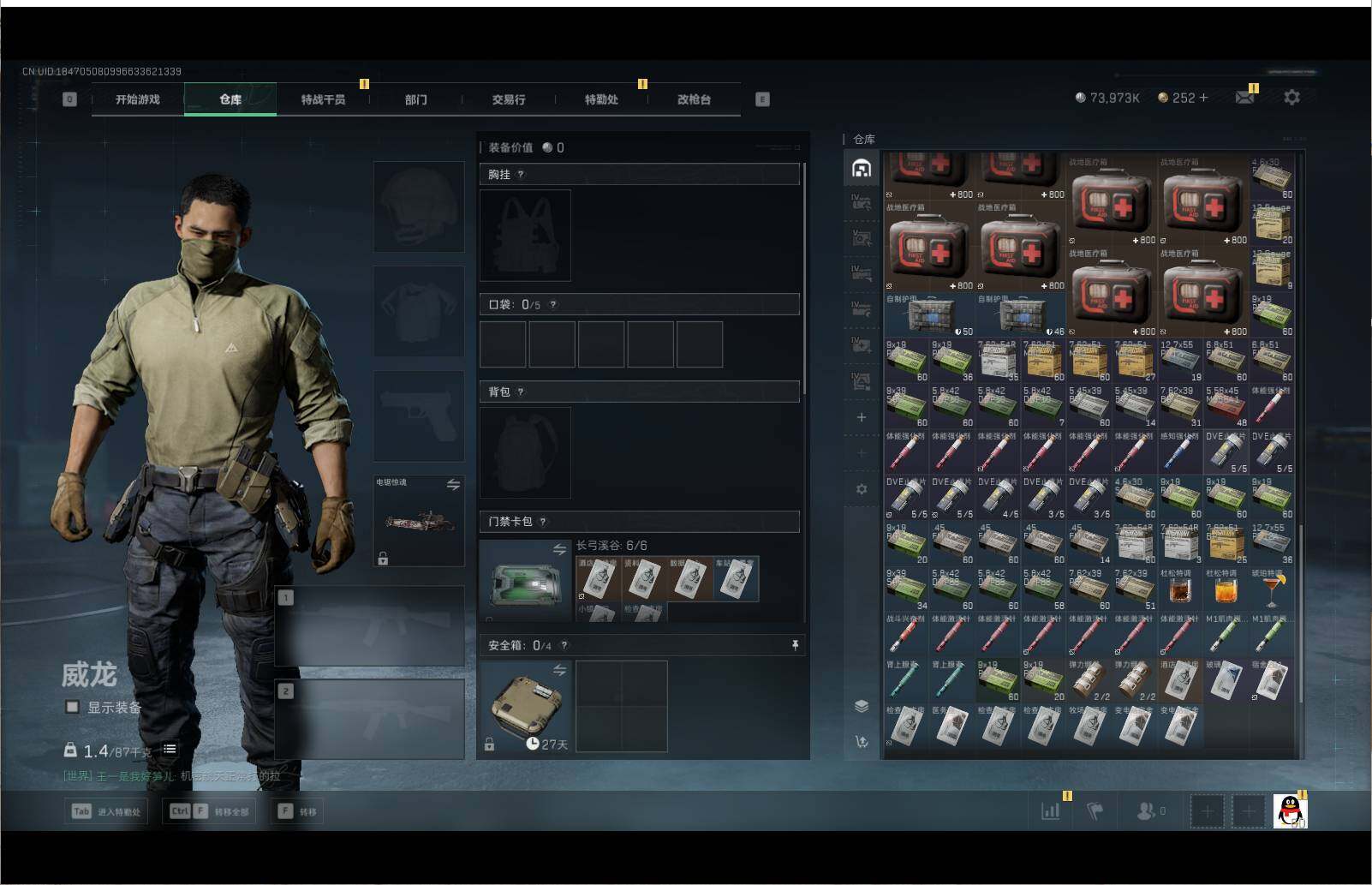This screenshot has width=1372, height=885.
Task: Open weight details list icon beside 1.4/87
Action: pos(170,750)
